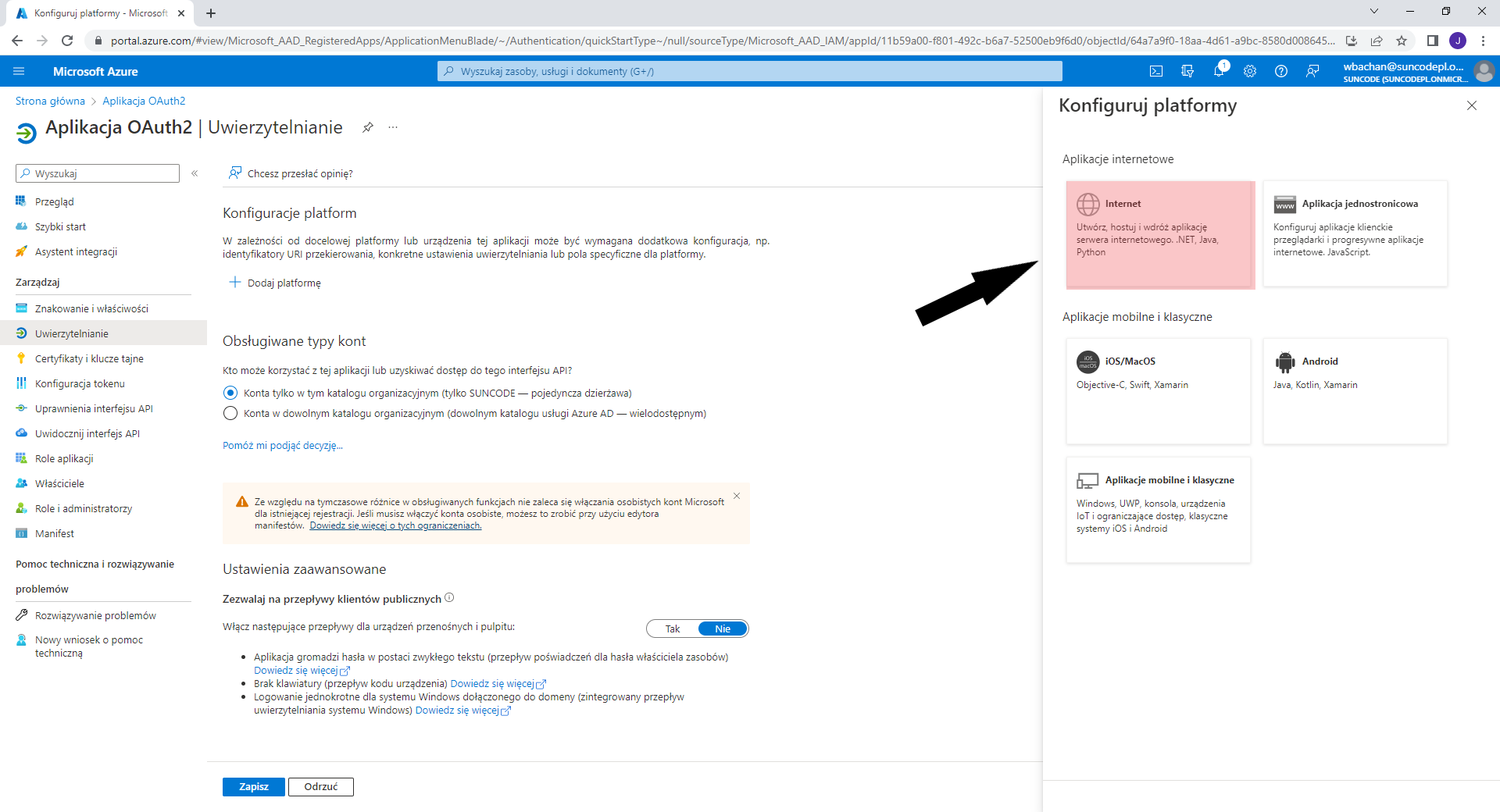This screenshot has width=1500, height=812.
Task: Click the Microsoft Azure logo text
Action: pyautogui.click(x=95, y=71)
